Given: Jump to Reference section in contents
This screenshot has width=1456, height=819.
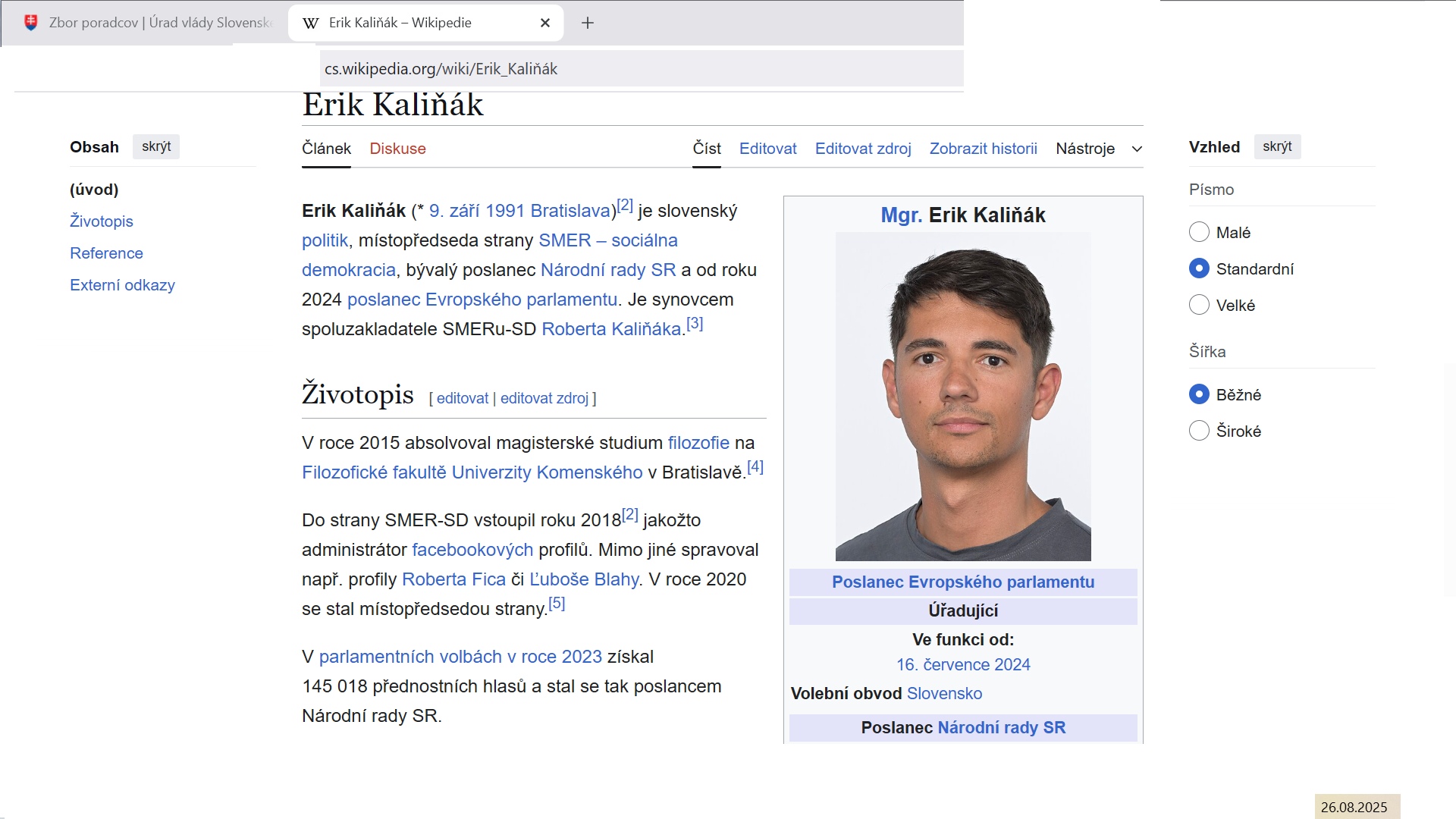Looking at the screenshot, I should pos(106,253).
